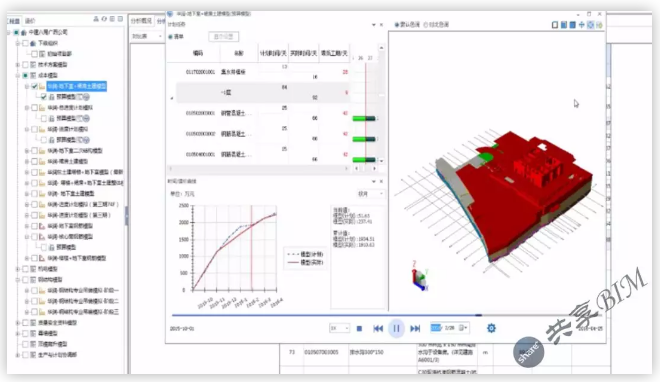Screen dimensions: 660x382
Task: Click the round share button
Action: click(x=528, y=353)
